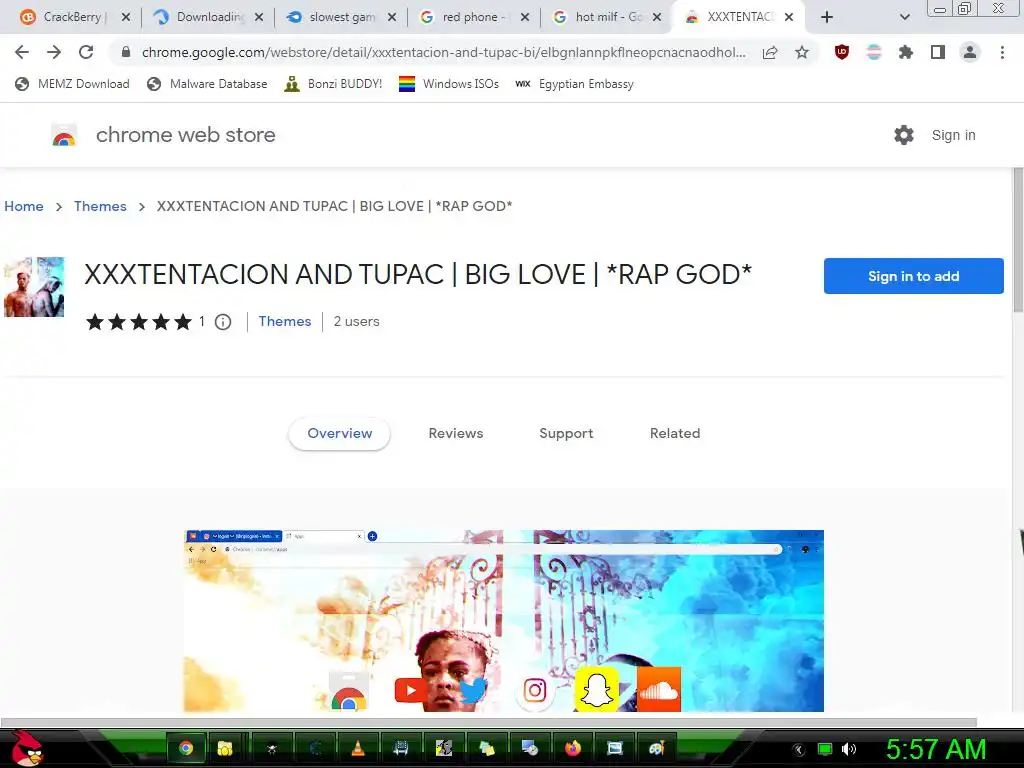This screenshot has width=1024, height=768.
Task: Click the 5:57 AM taskbar clock
Action: [x=935, y=749]
